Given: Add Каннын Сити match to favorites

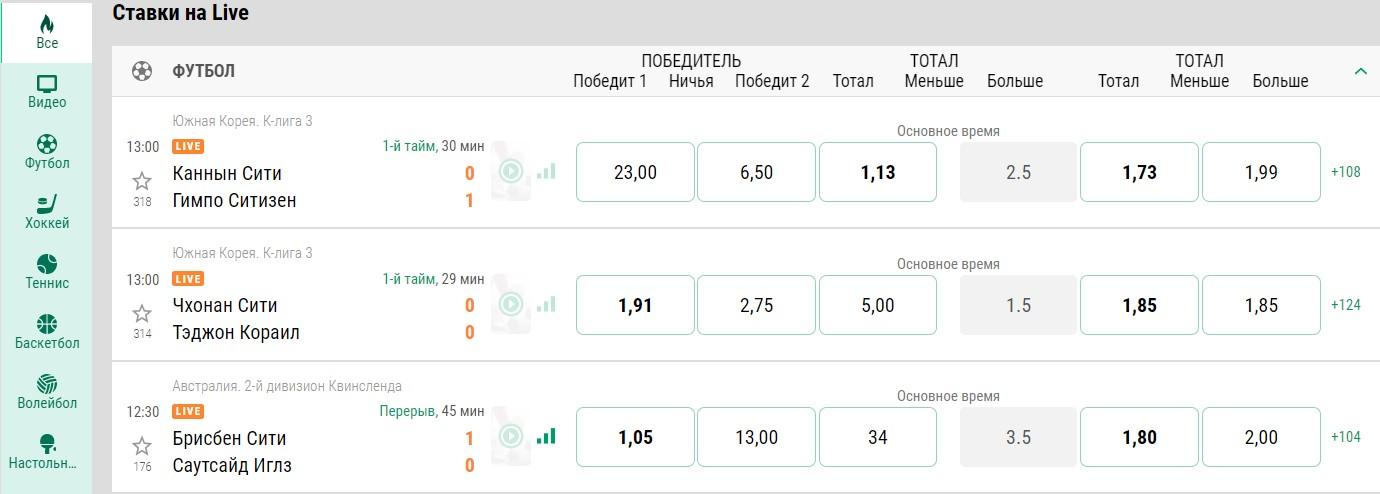Looking at the screenshot, I should (x=142, y=180).
